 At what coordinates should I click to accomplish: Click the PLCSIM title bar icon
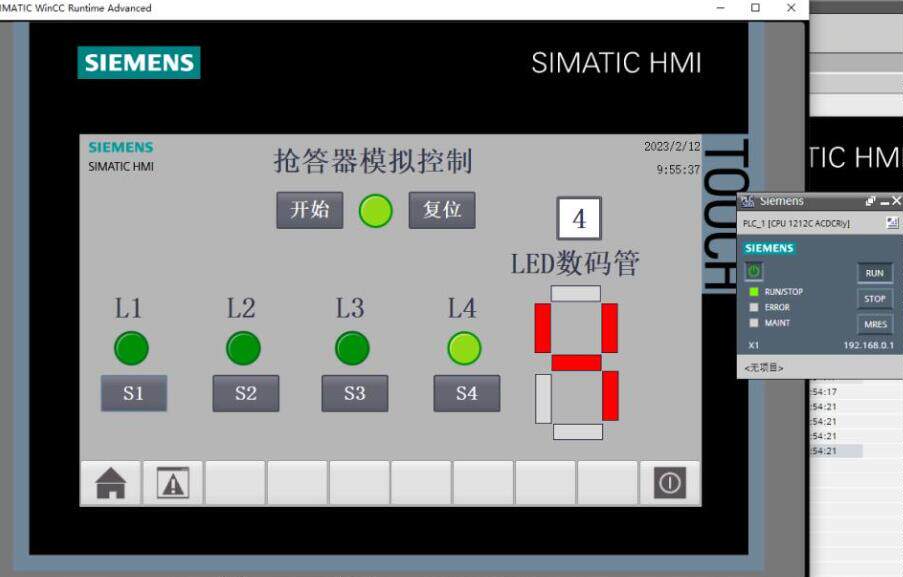coord(748,201)
